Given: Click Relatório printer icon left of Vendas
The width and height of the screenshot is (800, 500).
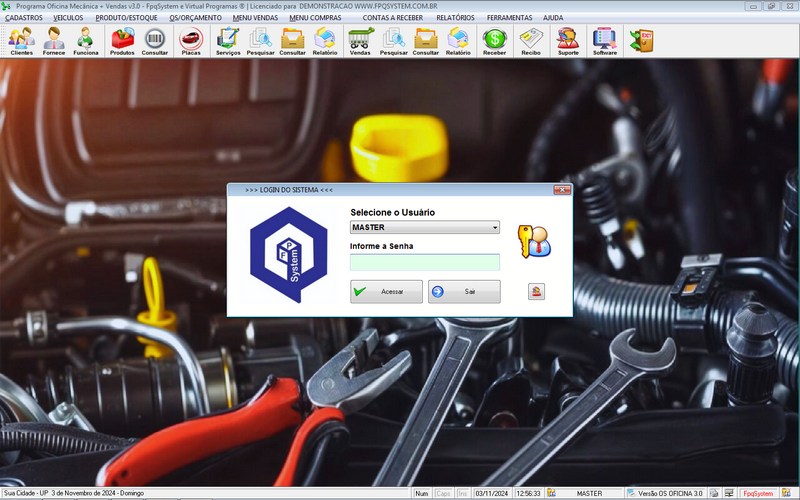Looking at the screenshot, I should (325, 41).
